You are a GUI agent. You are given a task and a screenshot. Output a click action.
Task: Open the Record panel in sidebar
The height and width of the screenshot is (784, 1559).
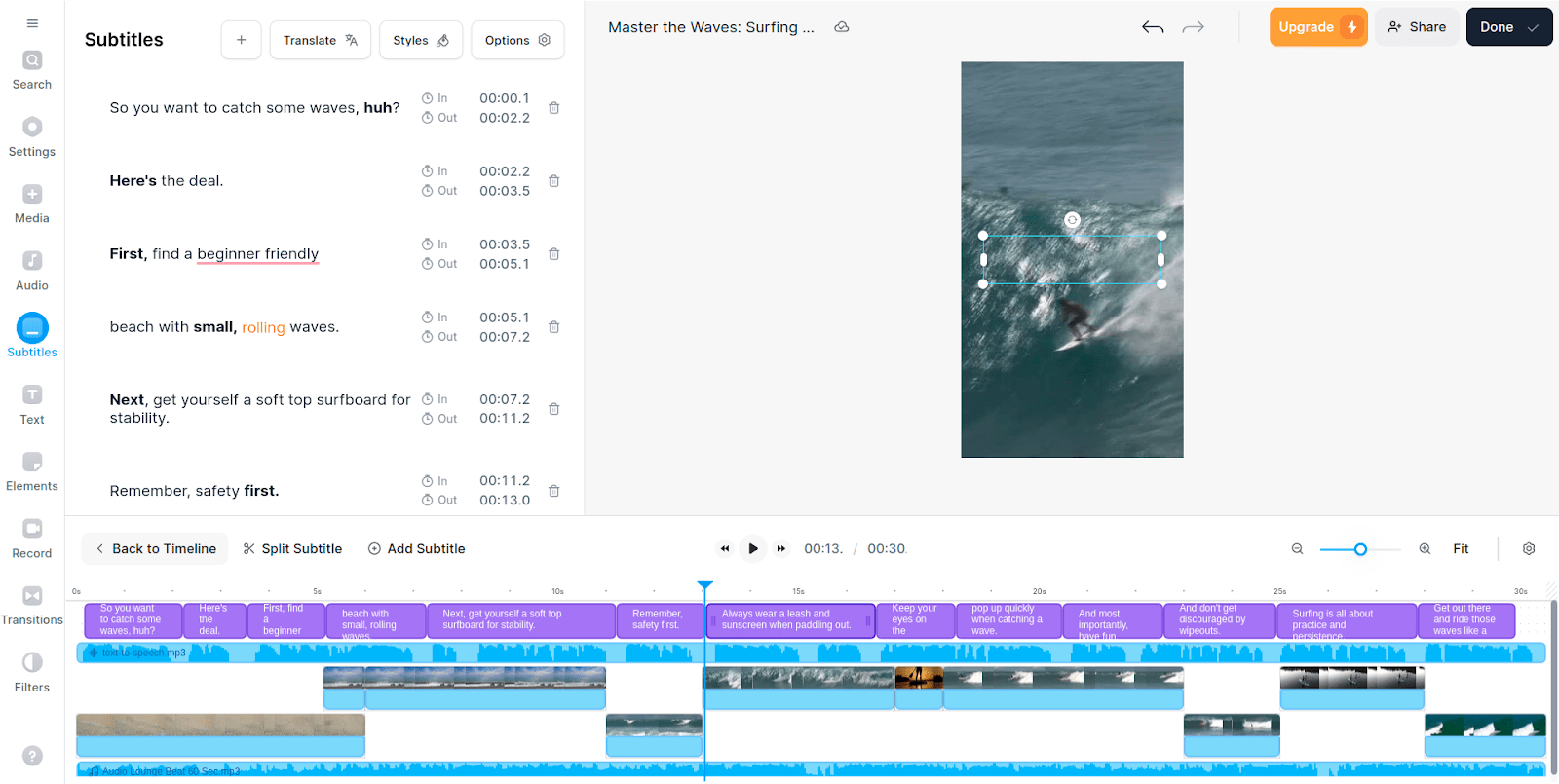pyautogui.click(x=32, y=540)
